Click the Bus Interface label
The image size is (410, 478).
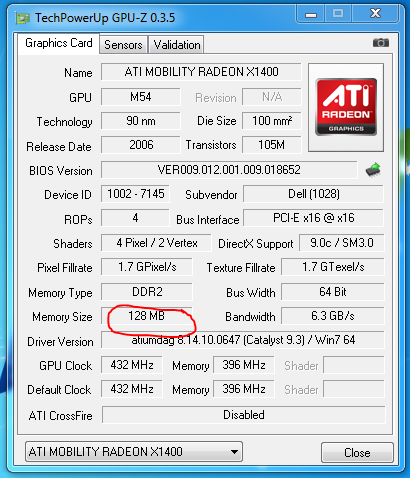[x=208, y=220]
